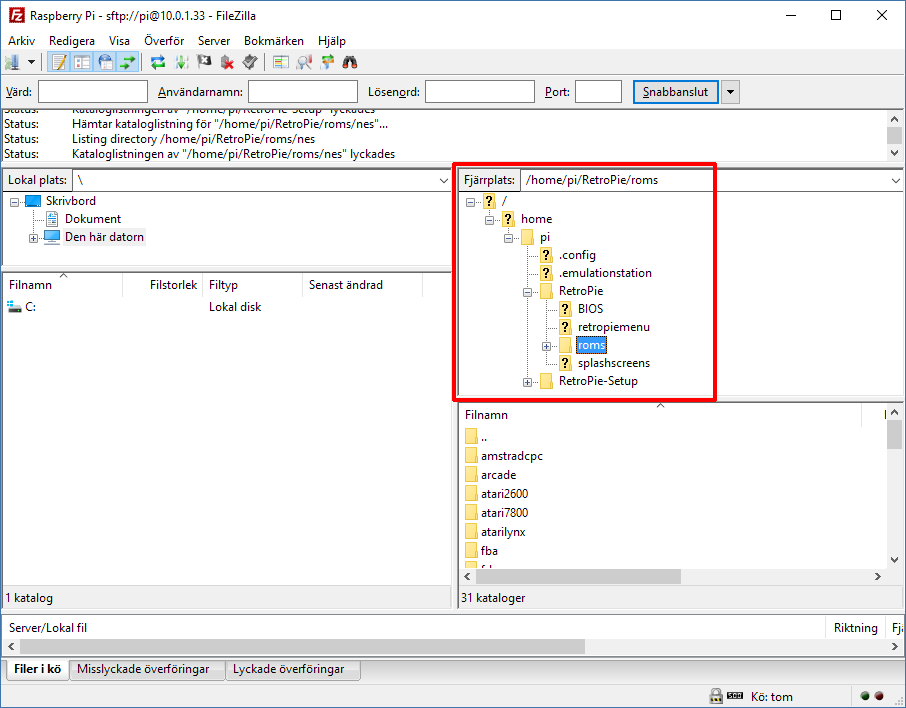Collapse the RetroPie tree node

point(528,292)
